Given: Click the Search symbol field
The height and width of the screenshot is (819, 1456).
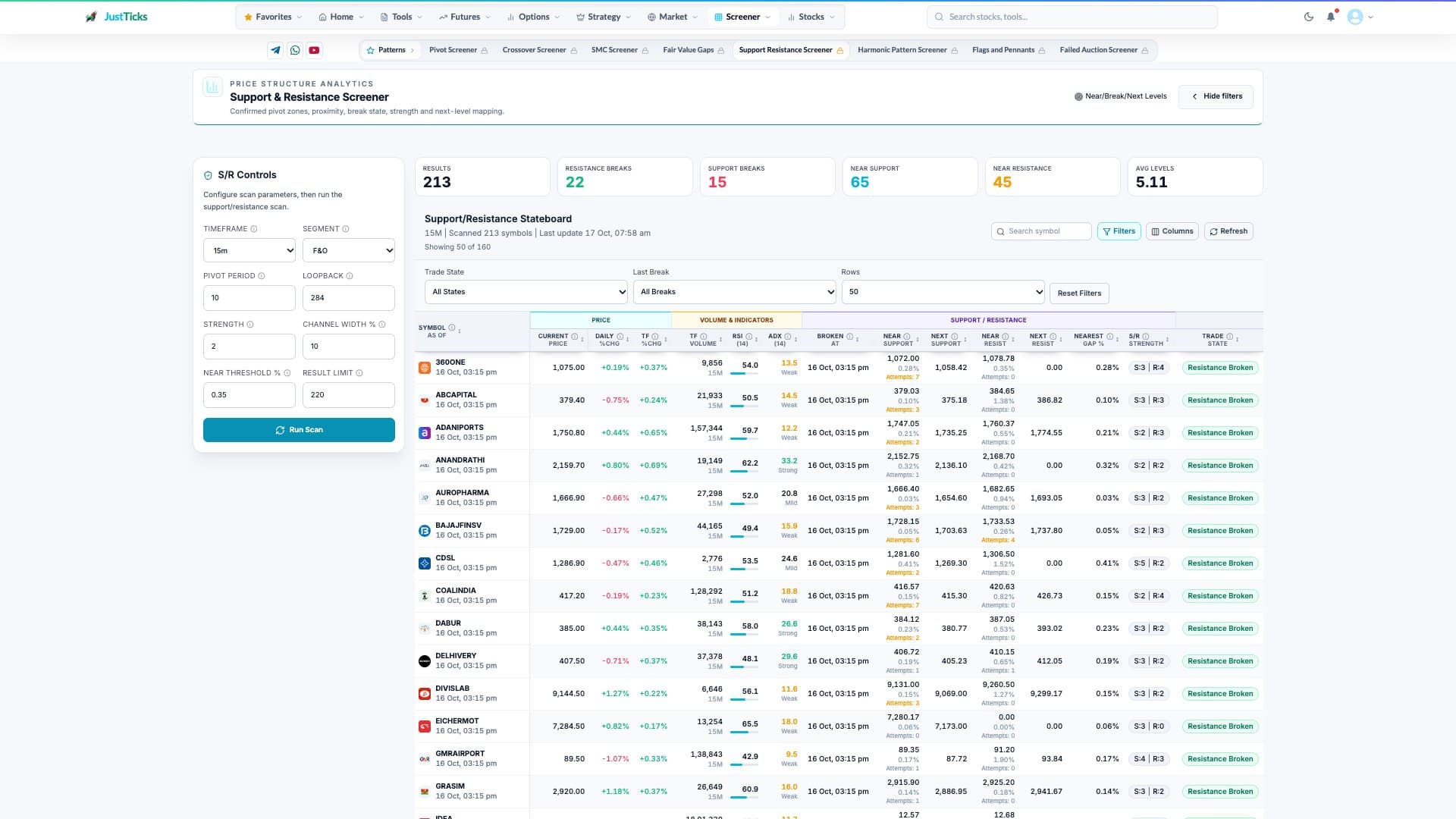Looking at the screenshot, I should (x=1041, y=231).
